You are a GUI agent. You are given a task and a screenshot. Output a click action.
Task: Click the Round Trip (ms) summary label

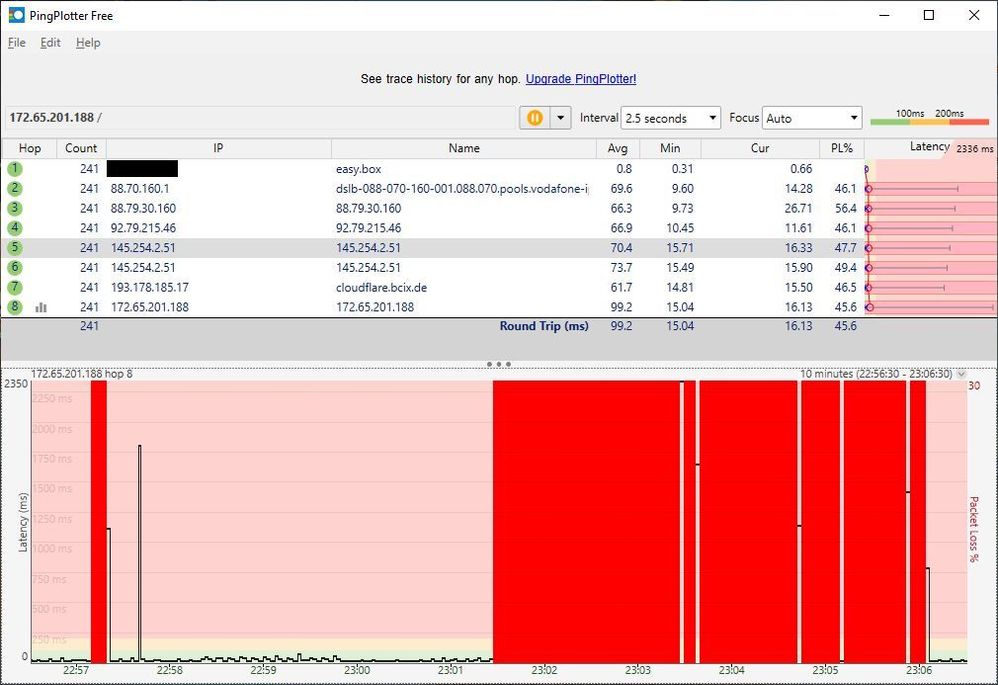click(544, 326)
